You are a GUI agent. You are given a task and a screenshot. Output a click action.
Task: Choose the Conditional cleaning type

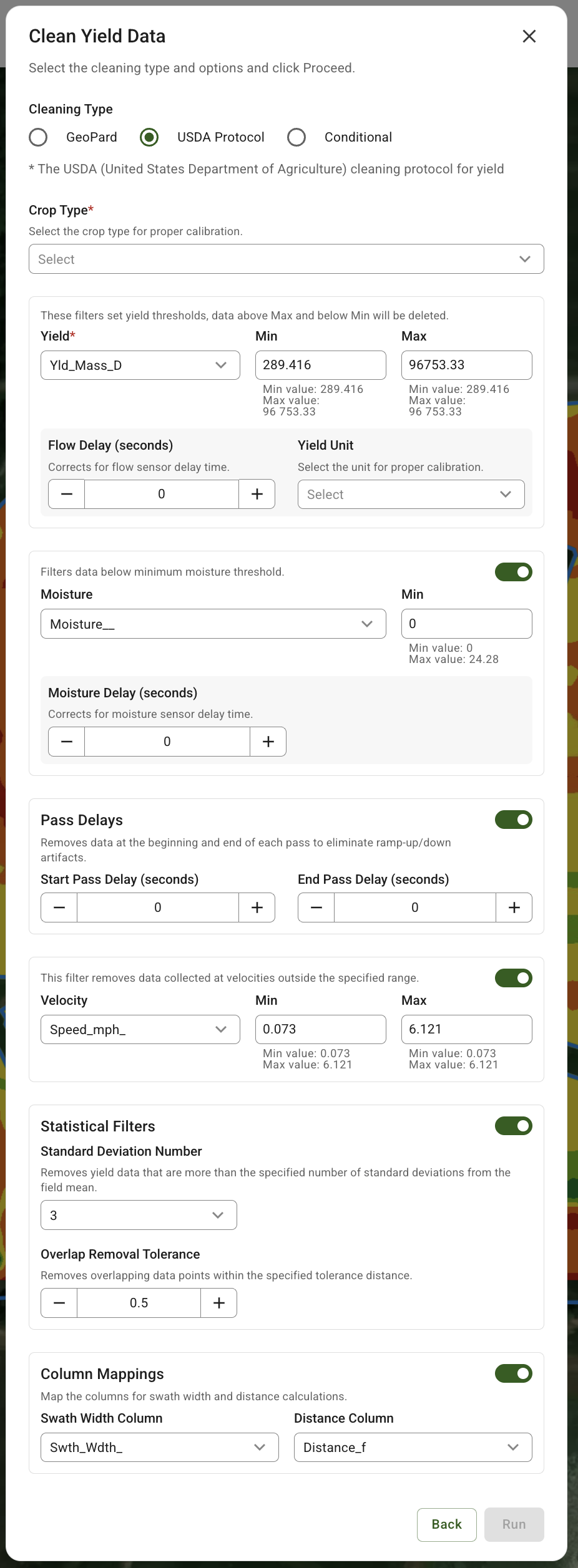(296, 137)
